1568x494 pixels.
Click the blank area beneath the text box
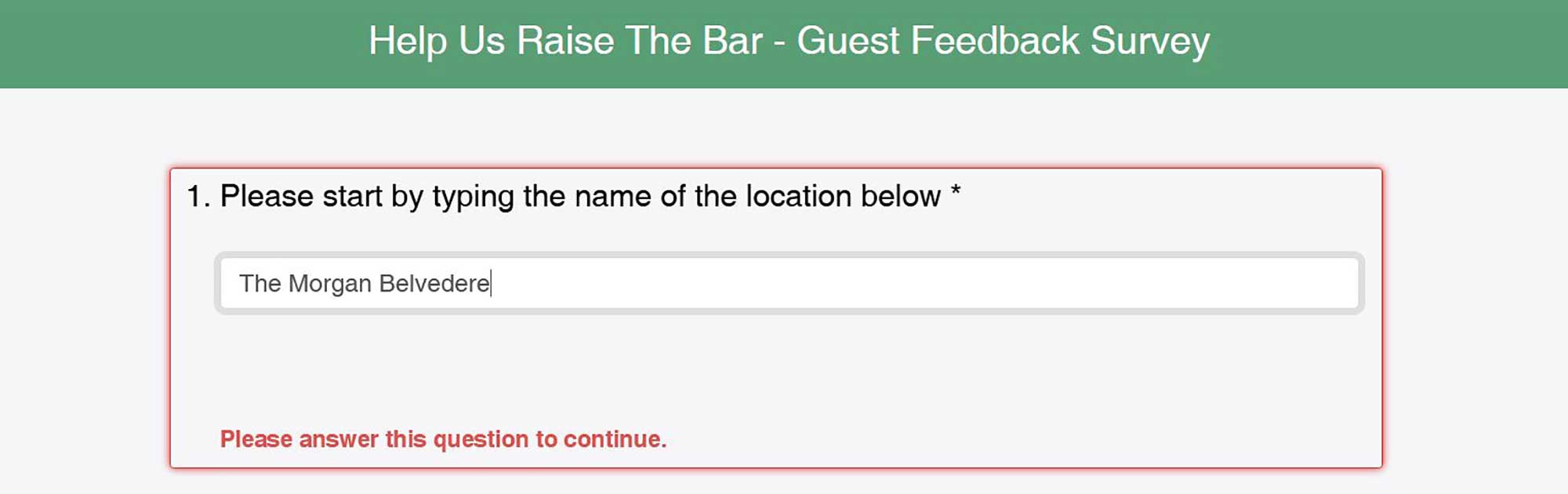pyautogui.click(x=784, y=369)
